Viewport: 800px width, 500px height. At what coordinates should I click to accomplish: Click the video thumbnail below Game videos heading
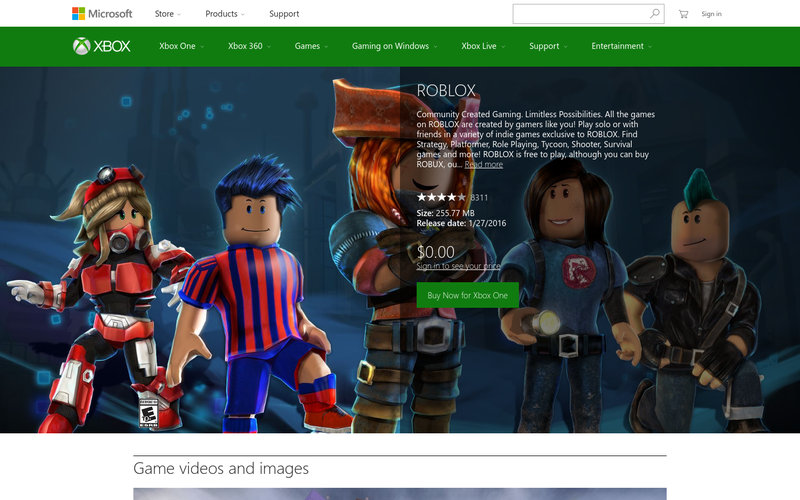tap(400, 494)
